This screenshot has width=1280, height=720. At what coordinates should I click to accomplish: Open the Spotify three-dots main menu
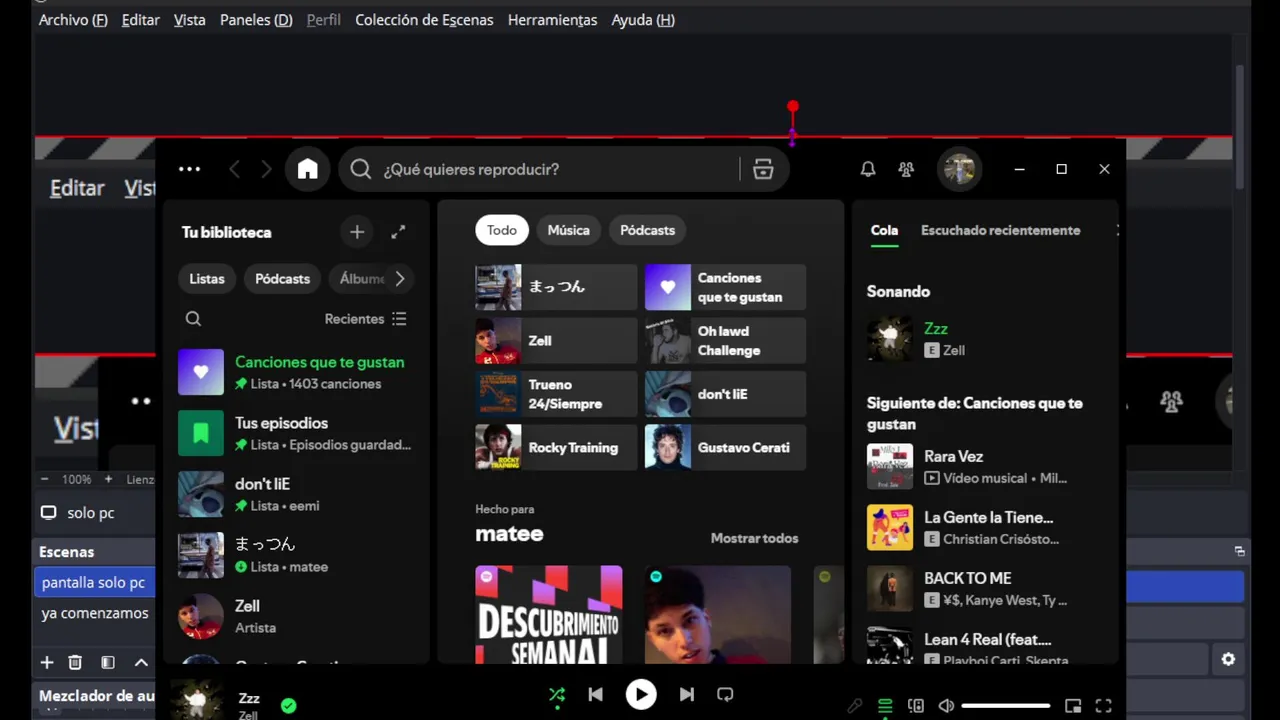[x=189, y=169]
